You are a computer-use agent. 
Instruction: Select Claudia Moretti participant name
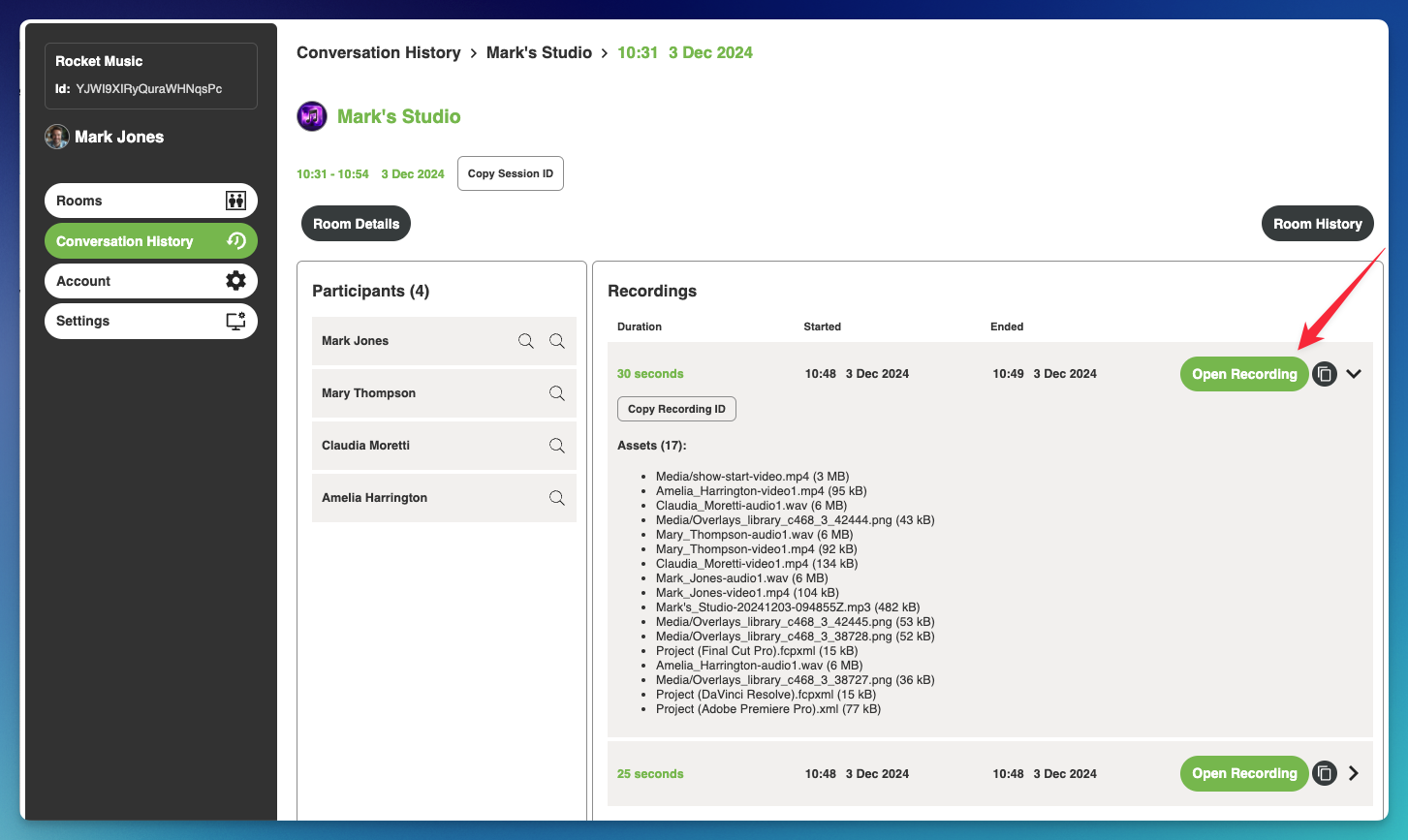click(365, 446)
